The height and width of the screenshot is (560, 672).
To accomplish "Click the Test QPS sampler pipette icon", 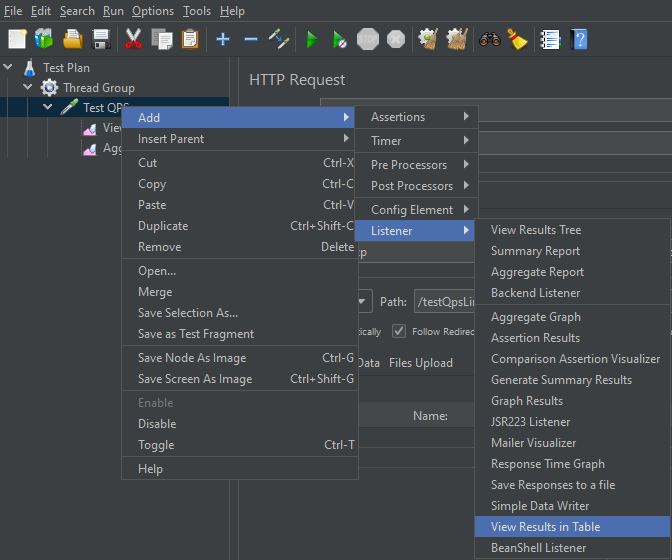I will pyautogui.click(x=69, y=107).
